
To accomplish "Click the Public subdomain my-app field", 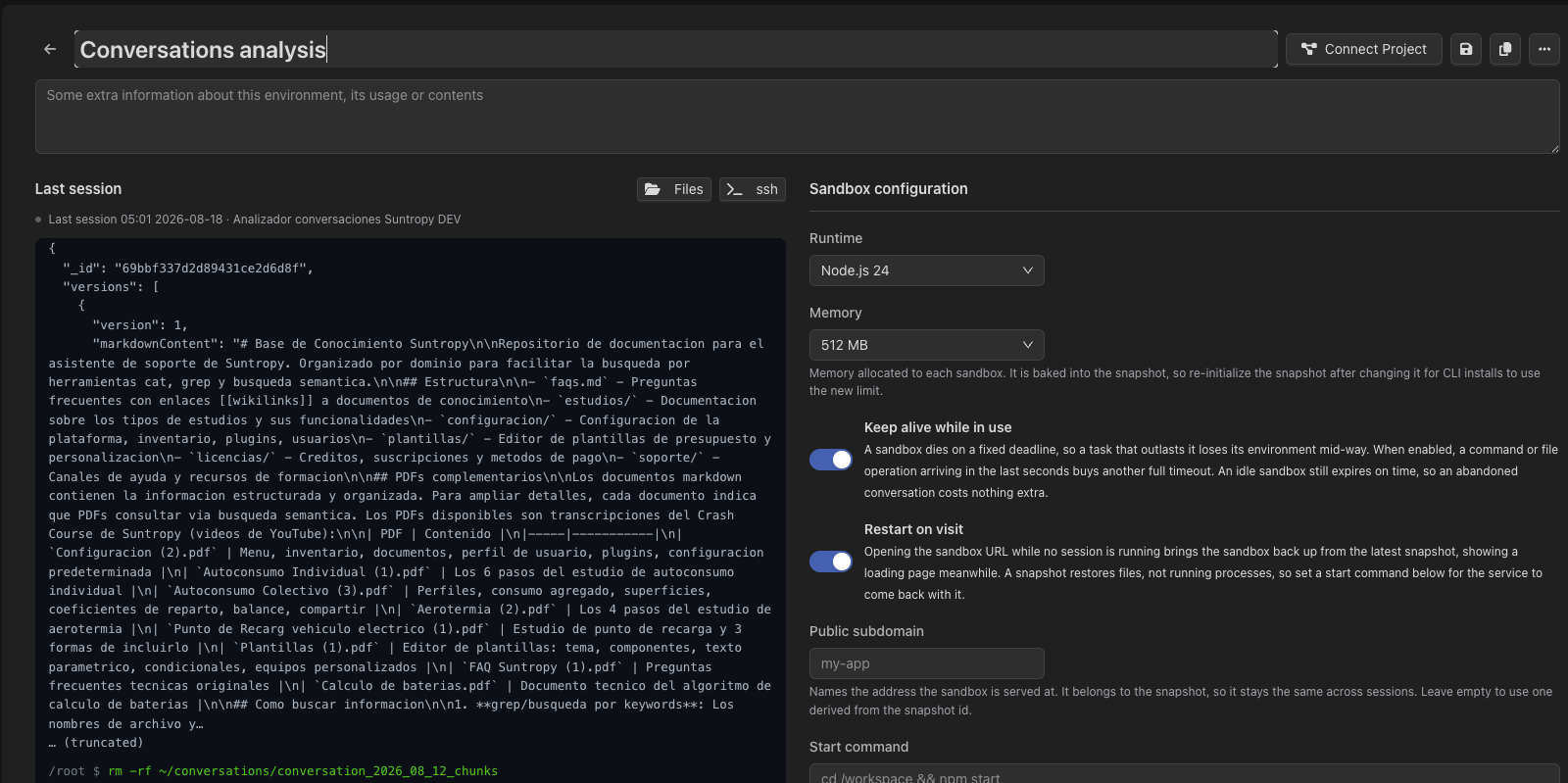I will click(x=927, y=663).
